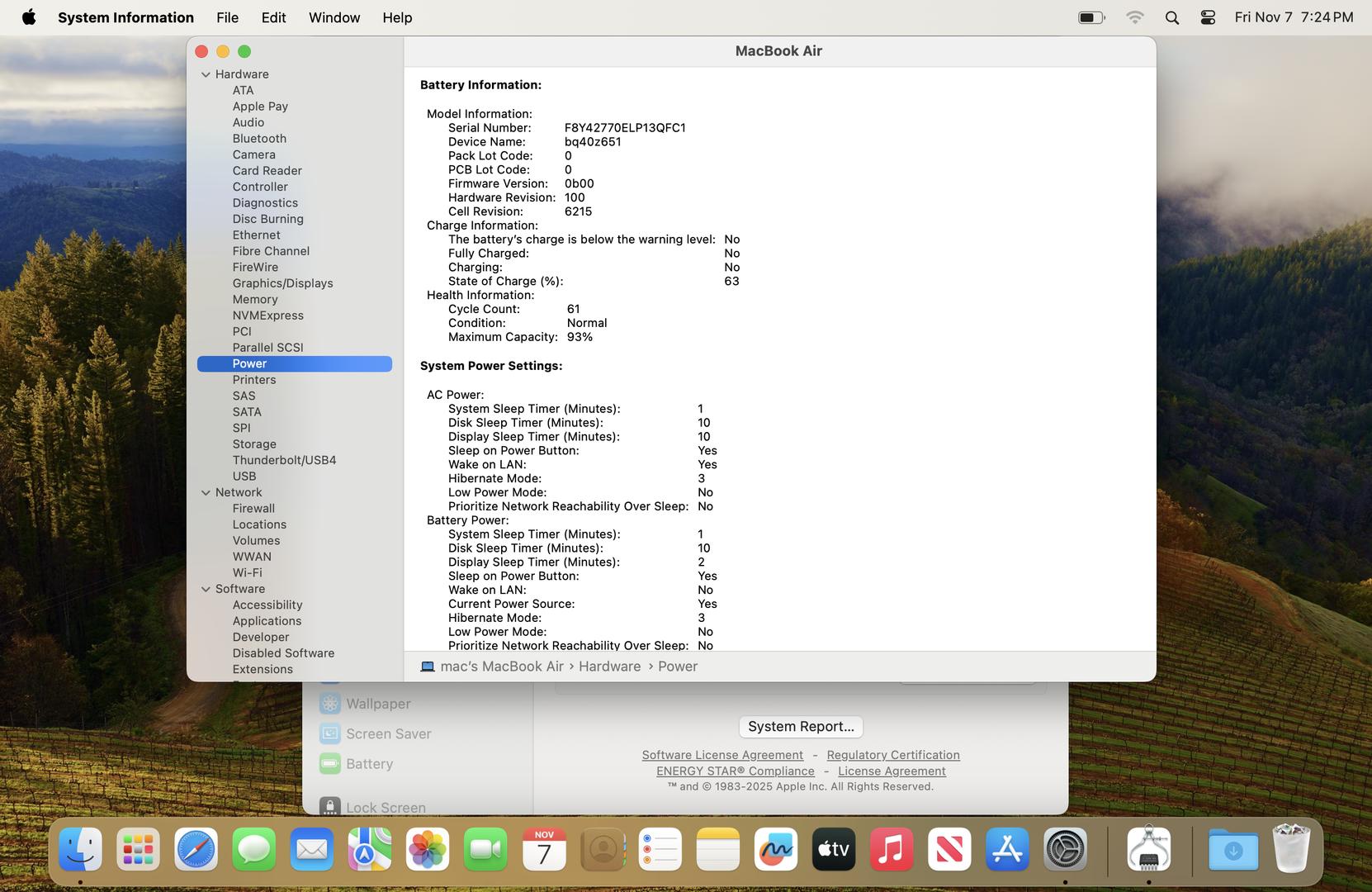
Task: Launch Freeform from the Dock
Action: click(775, 850)
